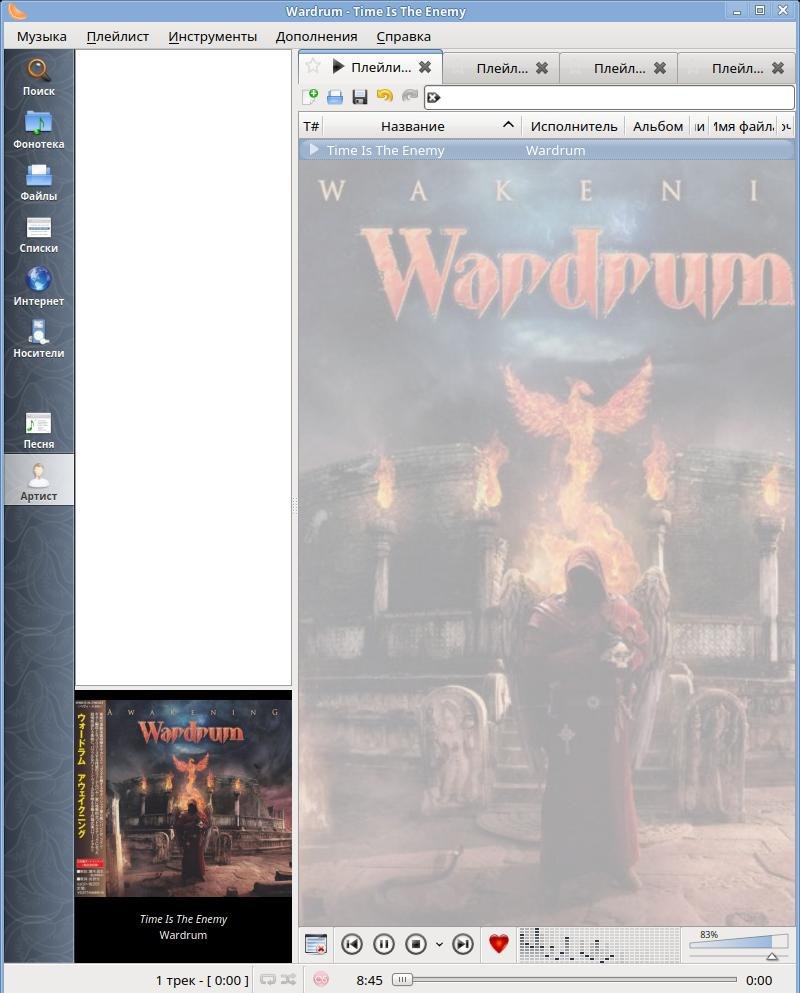Adjust the 83% volume slider
Image resolution: width=800 pixels, height=993 pixels.
tap(739, 945)
